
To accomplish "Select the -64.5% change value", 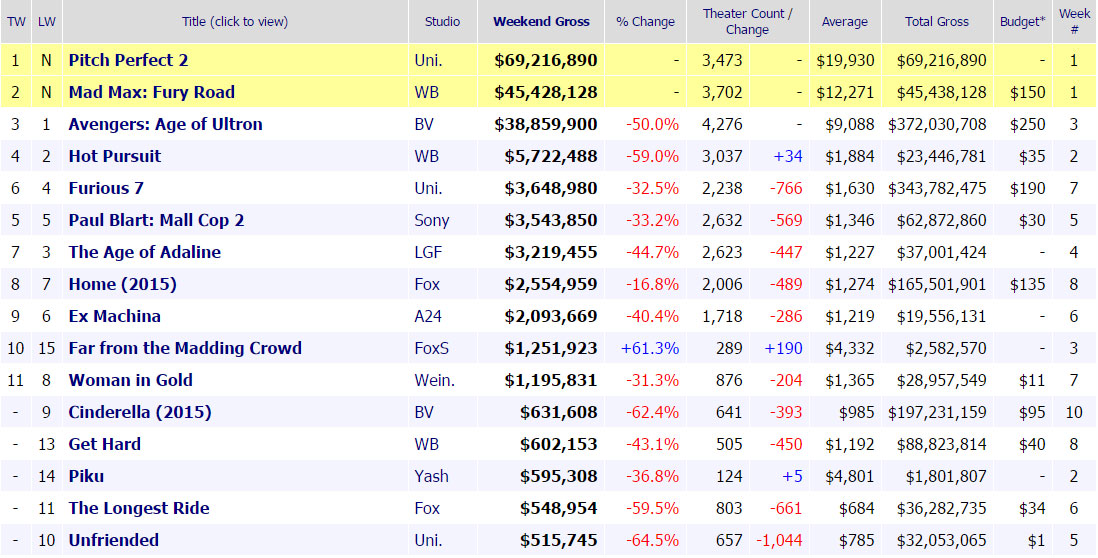I will point(652,540).
